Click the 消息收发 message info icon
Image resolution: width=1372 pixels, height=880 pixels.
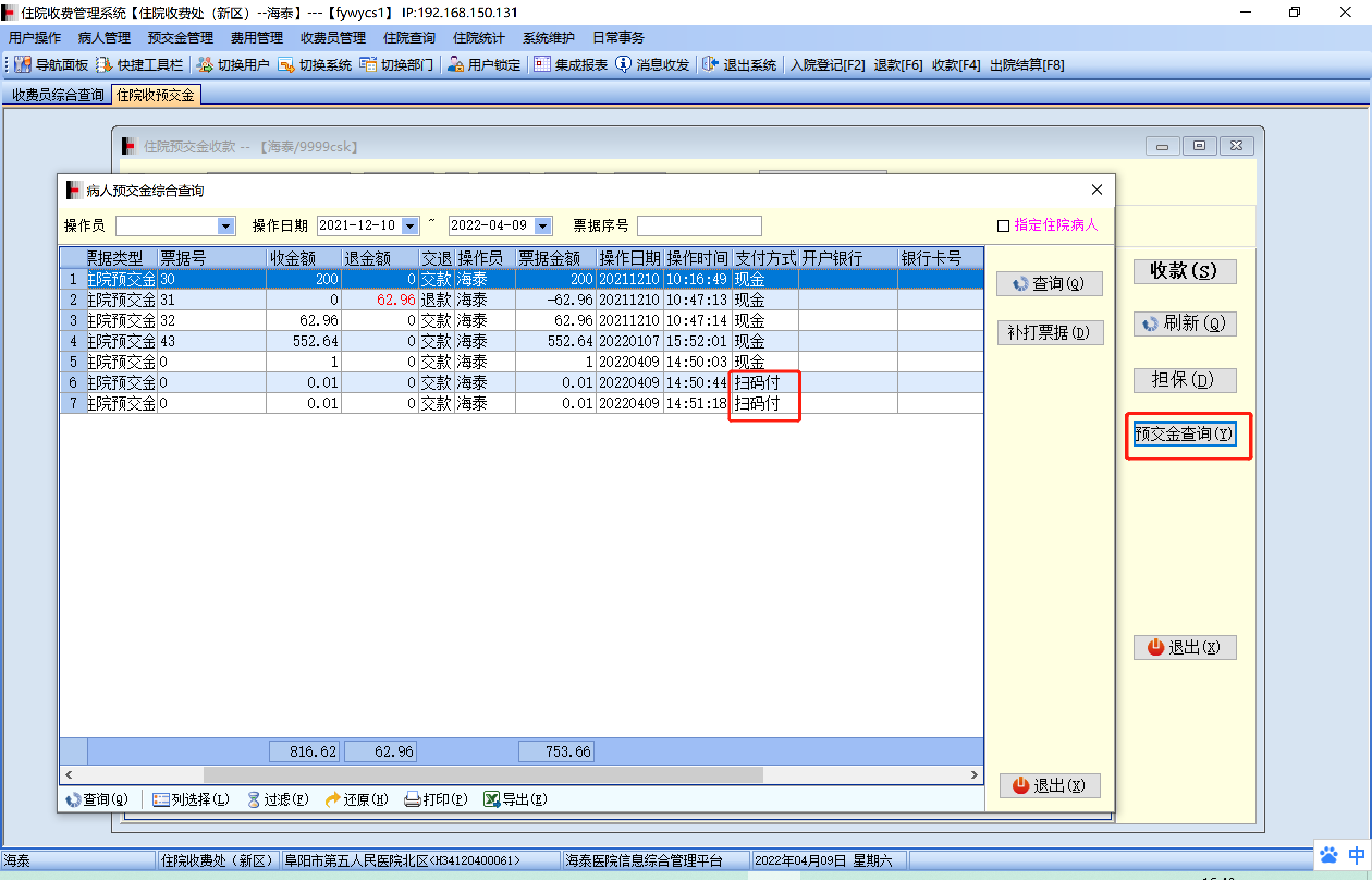pyautogui.click(x=623, y=64)
